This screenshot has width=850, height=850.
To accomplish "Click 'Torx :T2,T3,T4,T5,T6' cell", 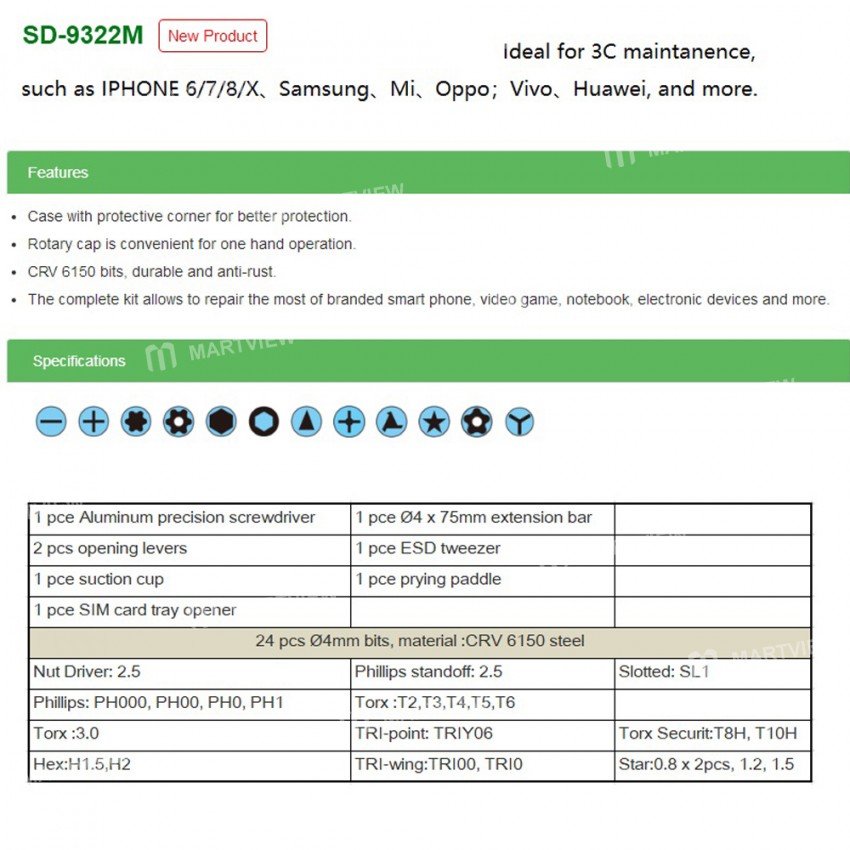I will pos(482,703).
